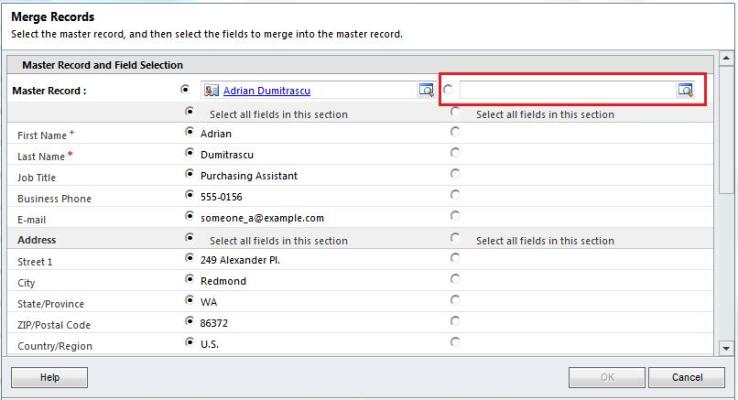This screenshot has width=738, height=400.
Task: Click the vertical scrollbar thumb
Action: [726, 129]
